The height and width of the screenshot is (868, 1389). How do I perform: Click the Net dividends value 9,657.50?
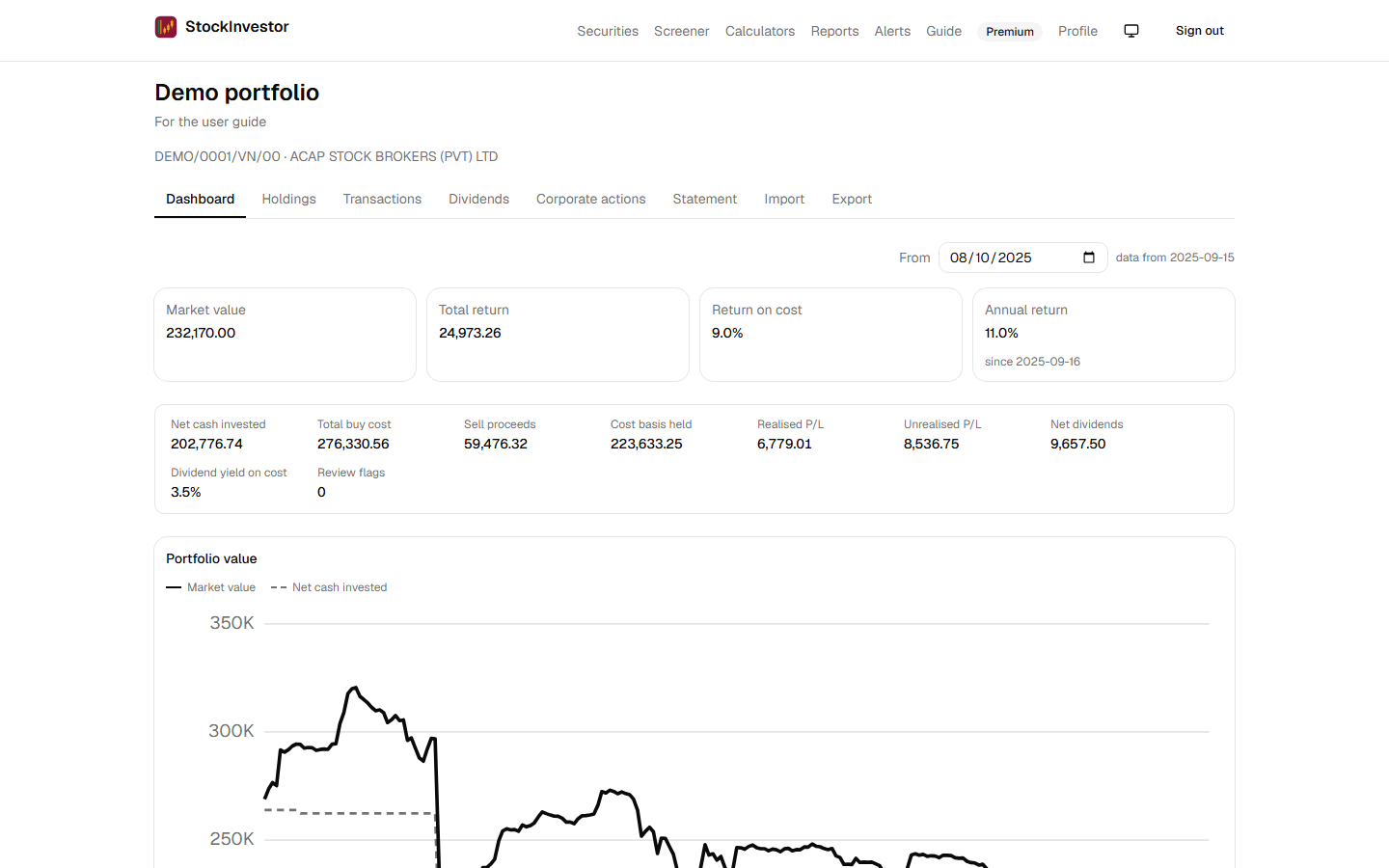pyautogui.click(x=1077, y=444)
